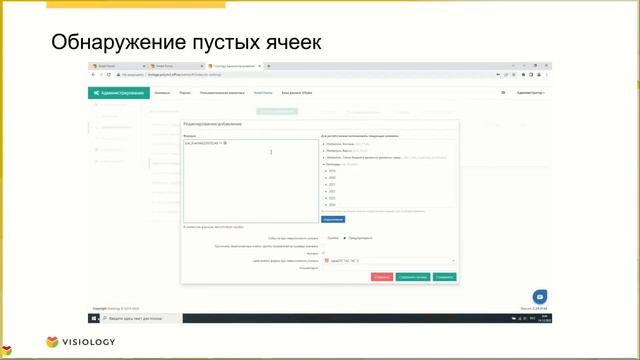The image size is (640, 360).
Task: Expand the 2023 year node
Action: (x=326, y=198)
